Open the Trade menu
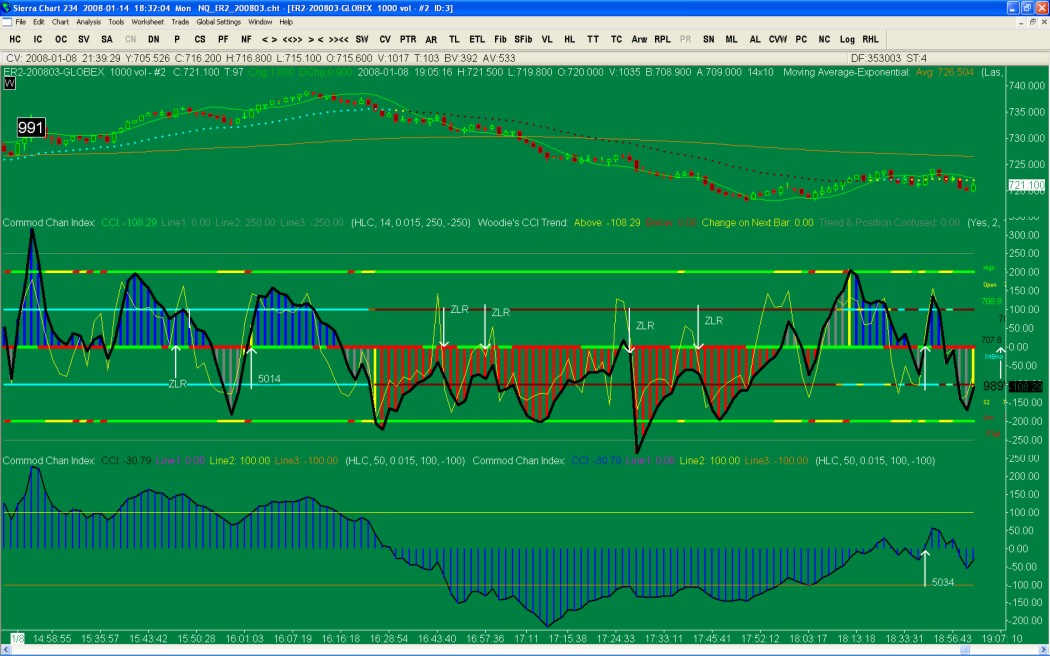This screenshot has height=656, width=1050. [x=179, y=22]
